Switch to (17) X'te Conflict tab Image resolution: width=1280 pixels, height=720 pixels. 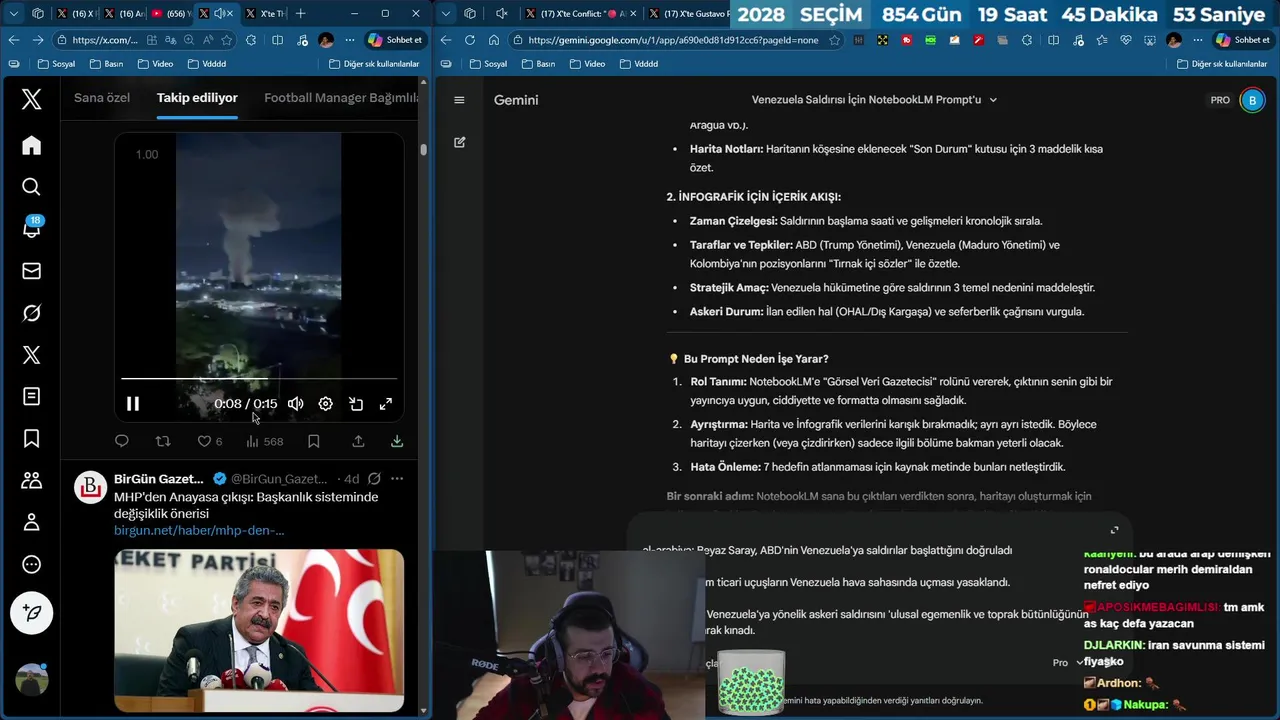[583, 13]
